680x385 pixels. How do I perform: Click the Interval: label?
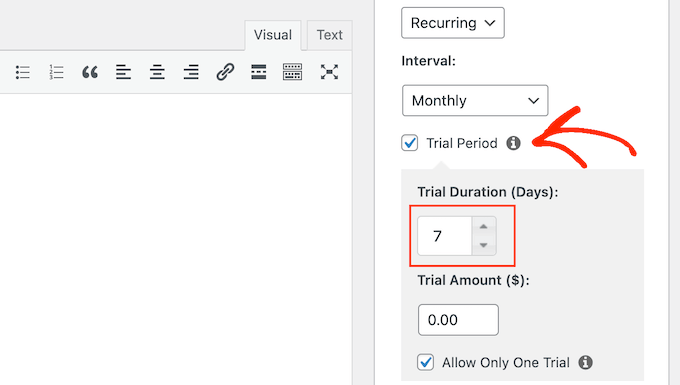point(428,61)
